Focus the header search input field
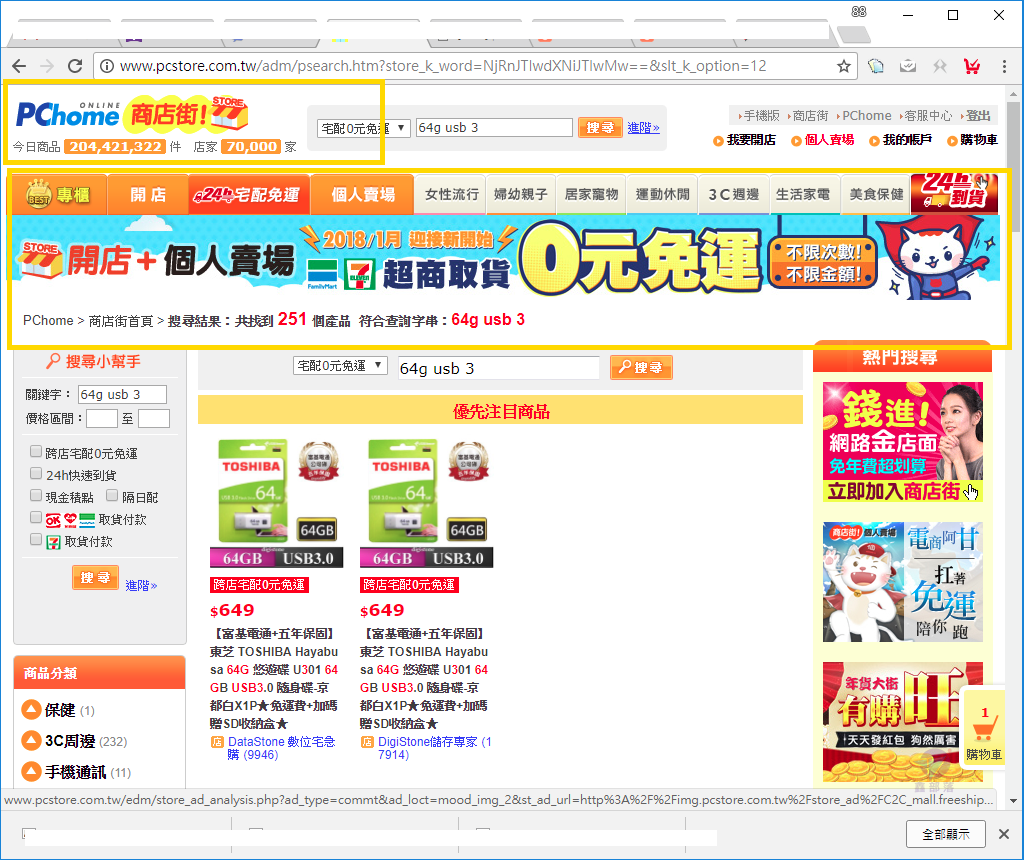Viewport: 1024px width, 860px height. [x=494, y=128]
